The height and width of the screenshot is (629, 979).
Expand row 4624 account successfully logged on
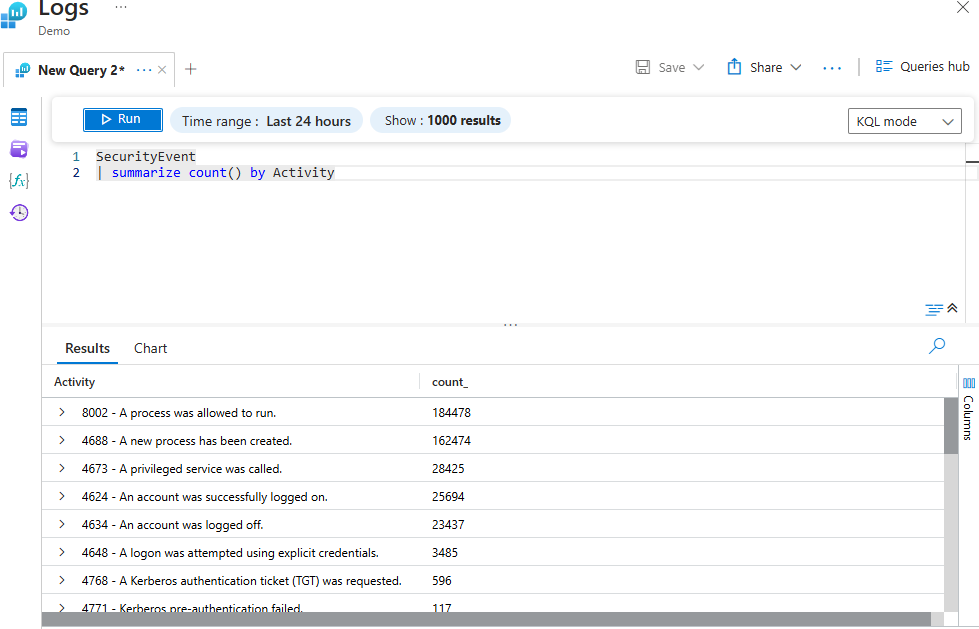tap(62, 497)
